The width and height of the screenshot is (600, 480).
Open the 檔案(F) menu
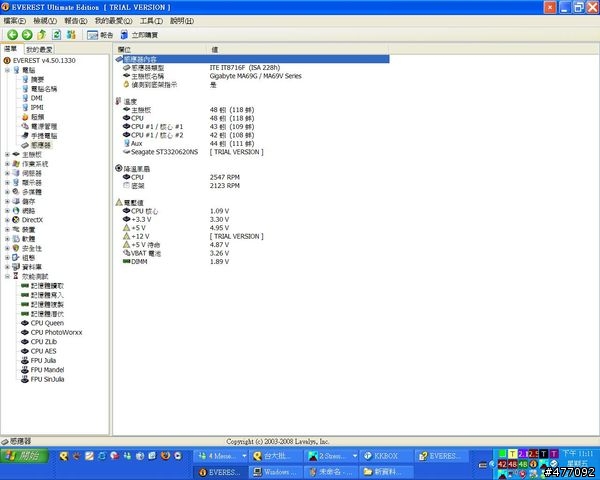point(15,21)
